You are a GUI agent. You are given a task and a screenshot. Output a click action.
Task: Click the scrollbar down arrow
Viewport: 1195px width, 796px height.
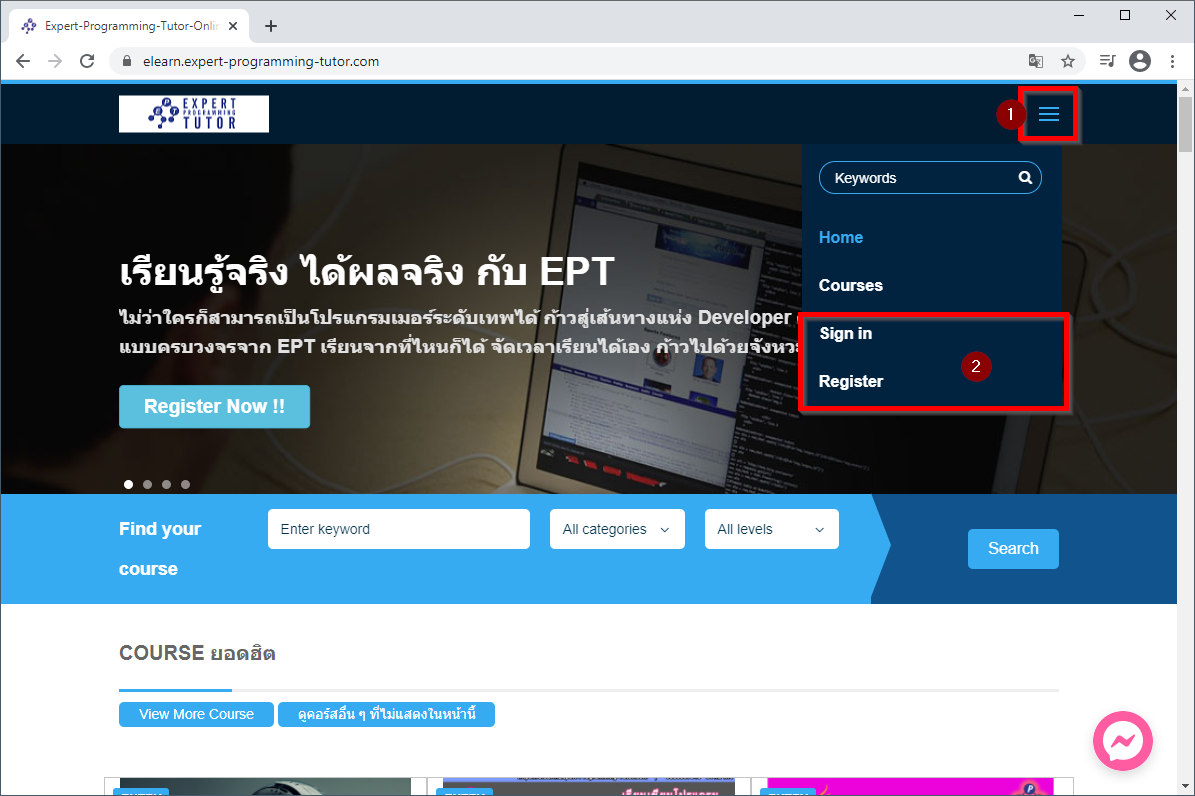[1185, 786]
